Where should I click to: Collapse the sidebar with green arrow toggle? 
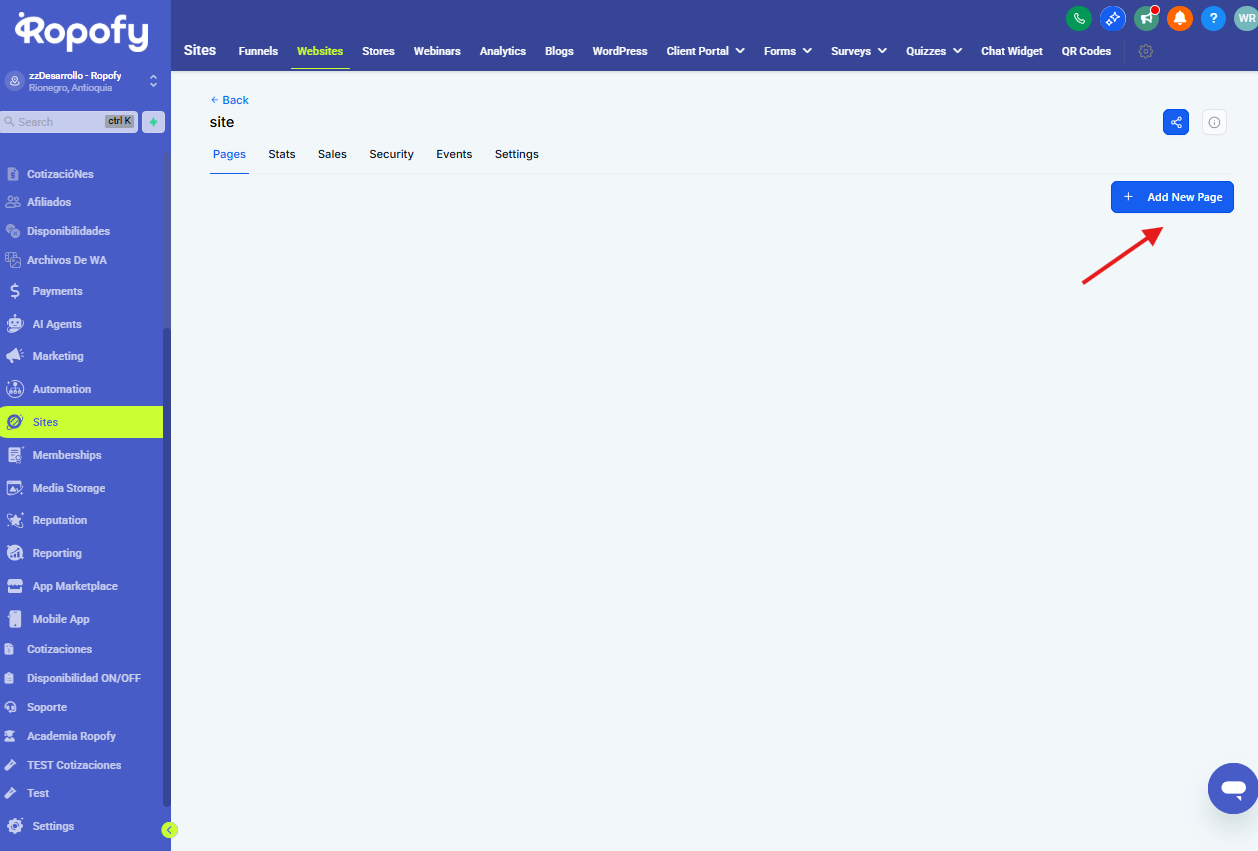[x=169, y=829]
